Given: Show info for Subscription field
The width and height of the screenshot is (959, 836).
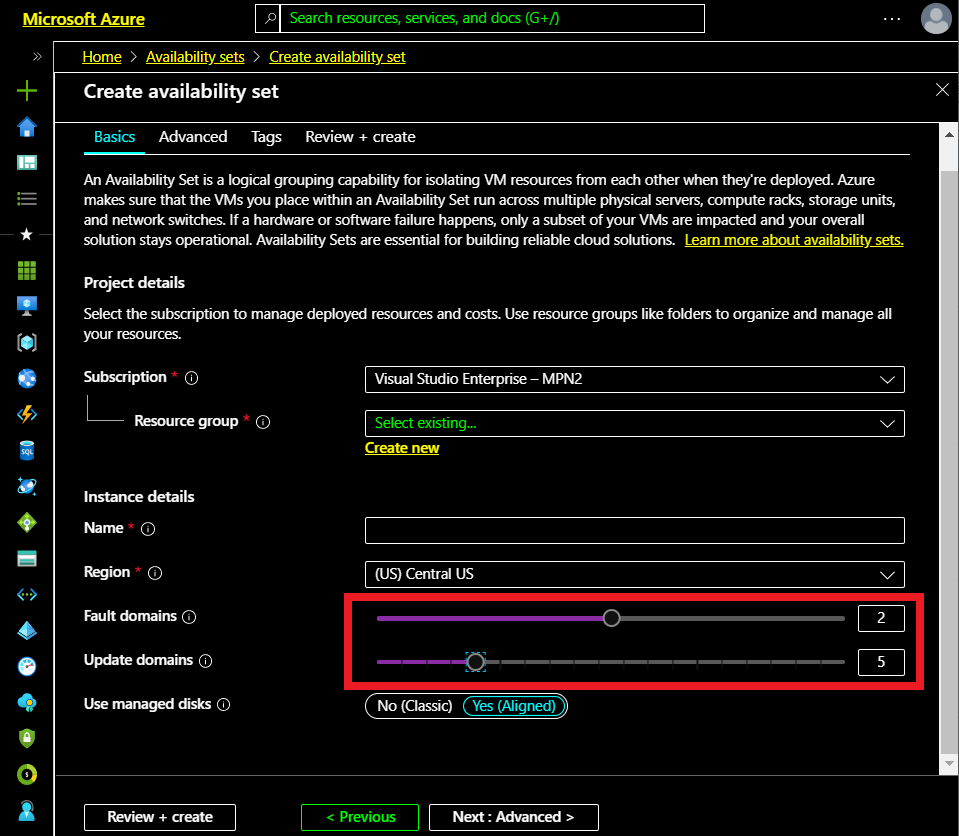Looking at the screenshot, I should (x=191, y=378).
